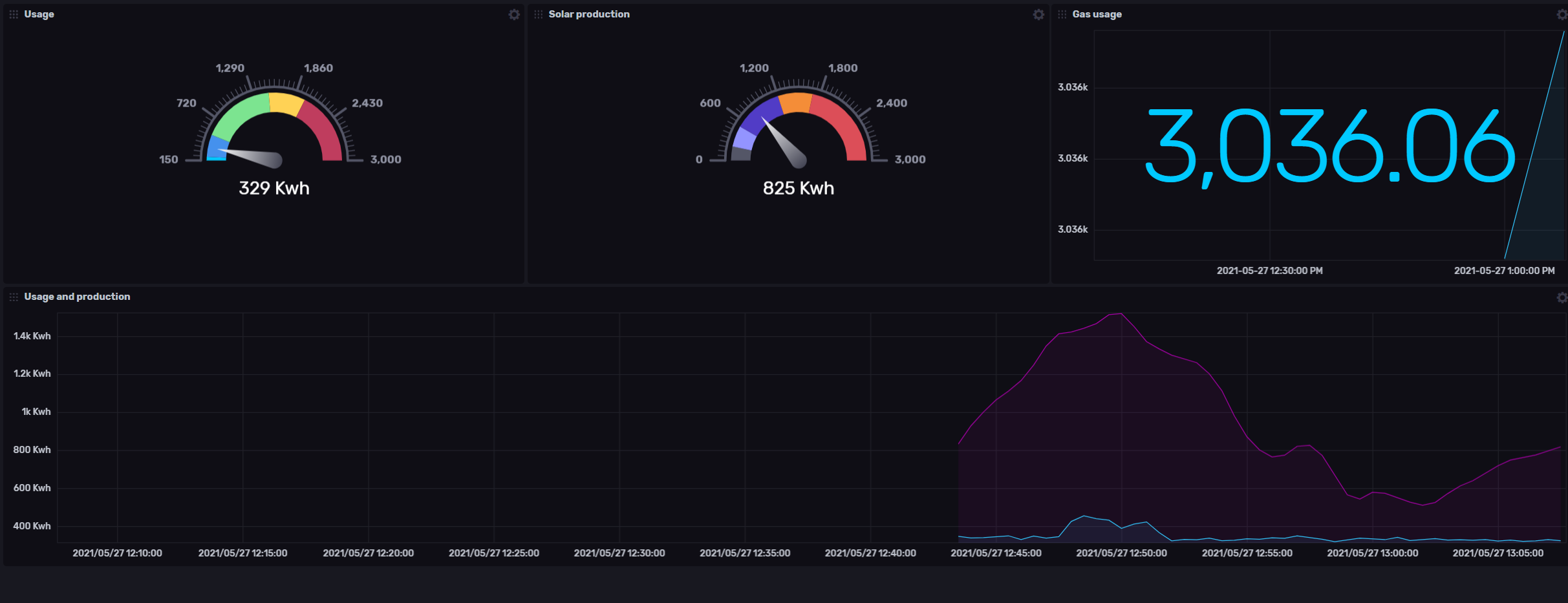Click the 2,400 label on Solar gauge
This screenshot has width=1568, height=603.
(892, 103)
